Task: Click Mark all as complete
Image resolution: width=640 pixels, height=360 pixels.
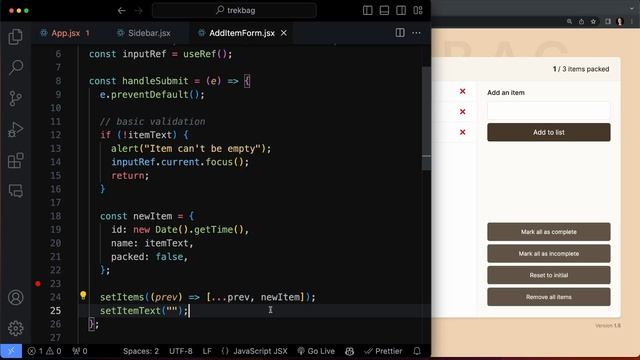Action: pos(549,232)
